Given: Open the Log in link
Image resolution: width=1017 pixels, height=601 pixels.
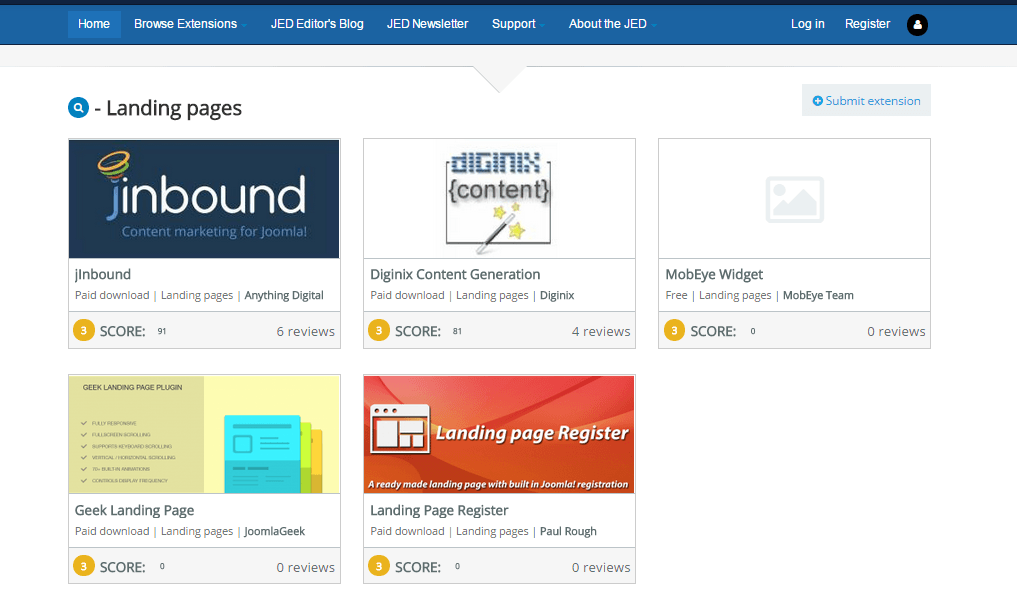Looking at the screenshot, I should pos(808,24).
